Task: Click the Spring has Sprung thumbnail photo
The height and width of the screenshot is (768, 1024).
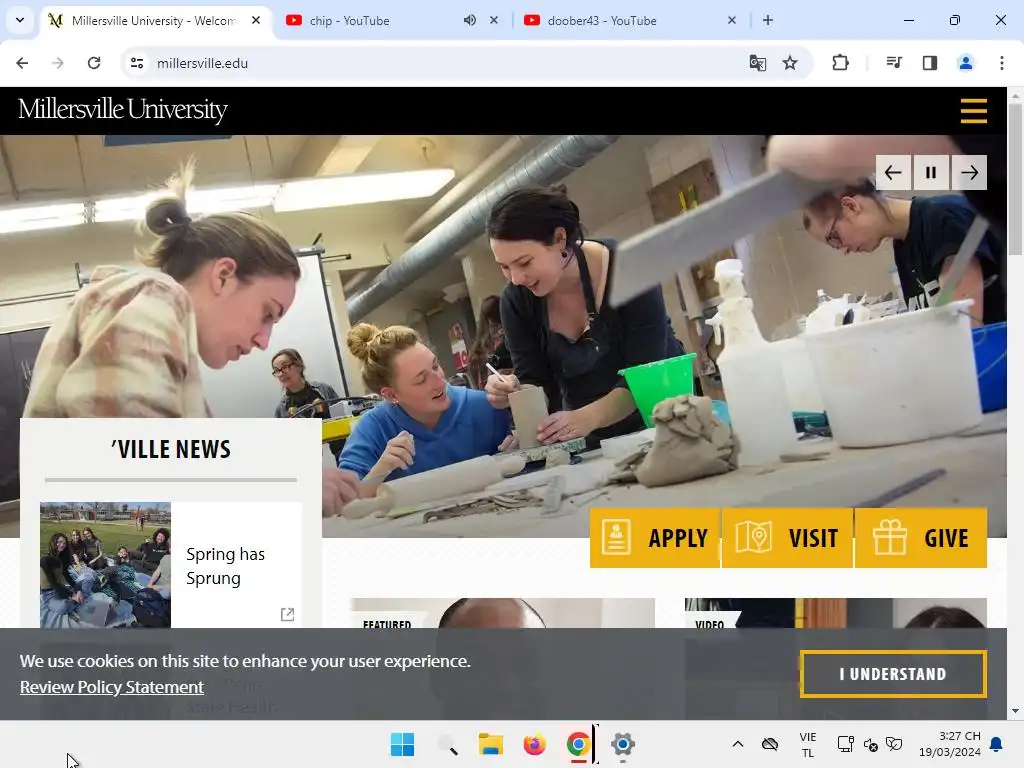Action: pyautogui.click(x=105, y=565)
